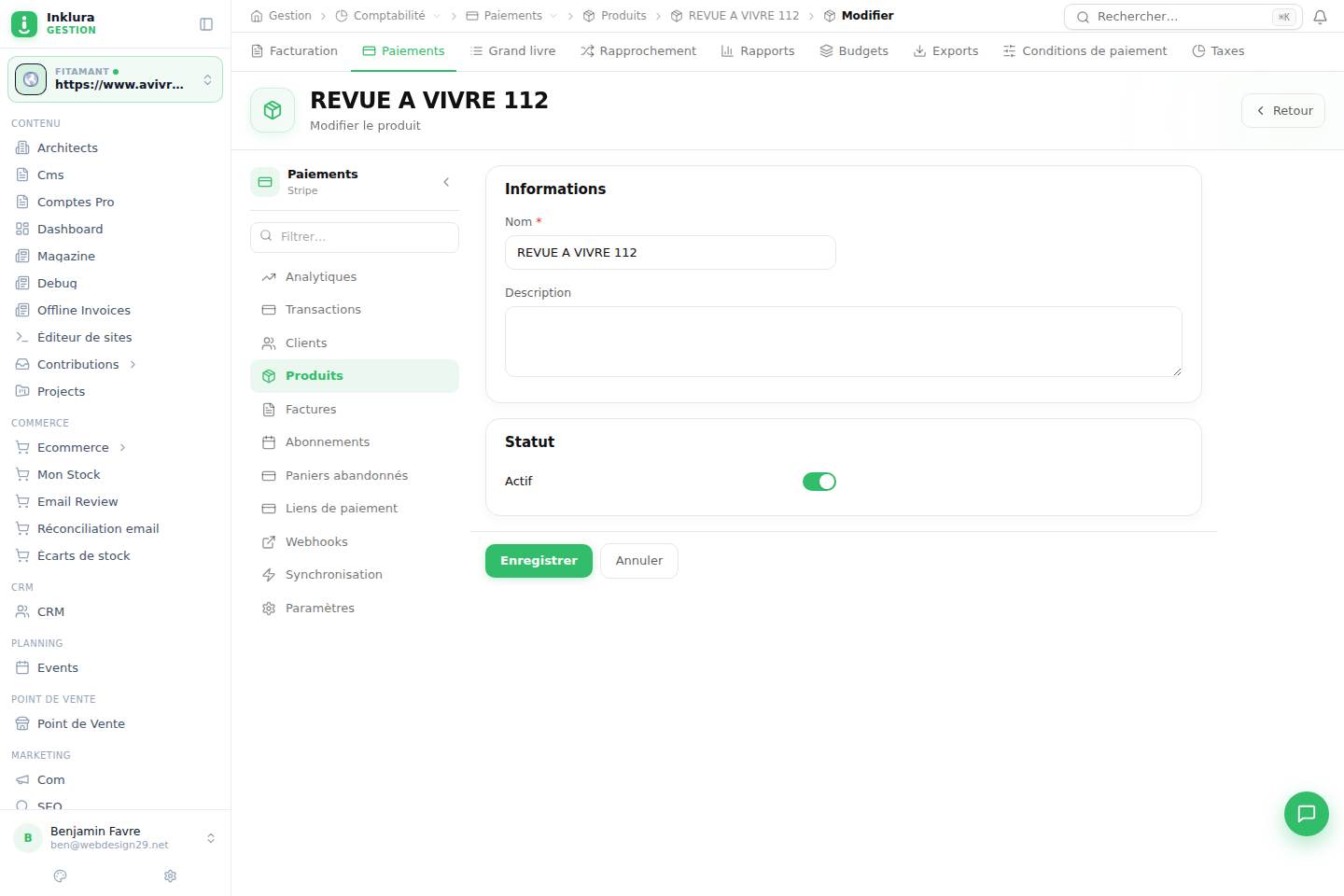Open the Rapprochement tab
Screen dimensions: 1344x896
click(638, 51)
